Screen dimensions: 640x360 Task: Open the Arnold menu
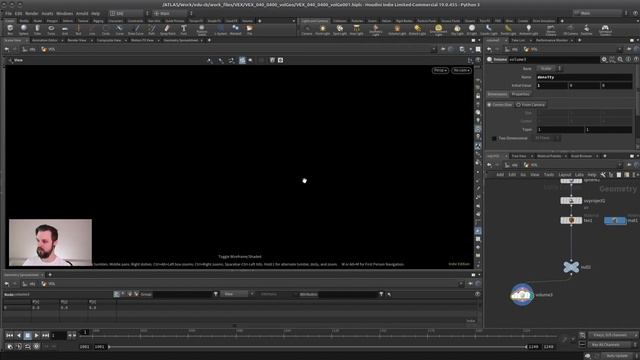click(82, 13)
